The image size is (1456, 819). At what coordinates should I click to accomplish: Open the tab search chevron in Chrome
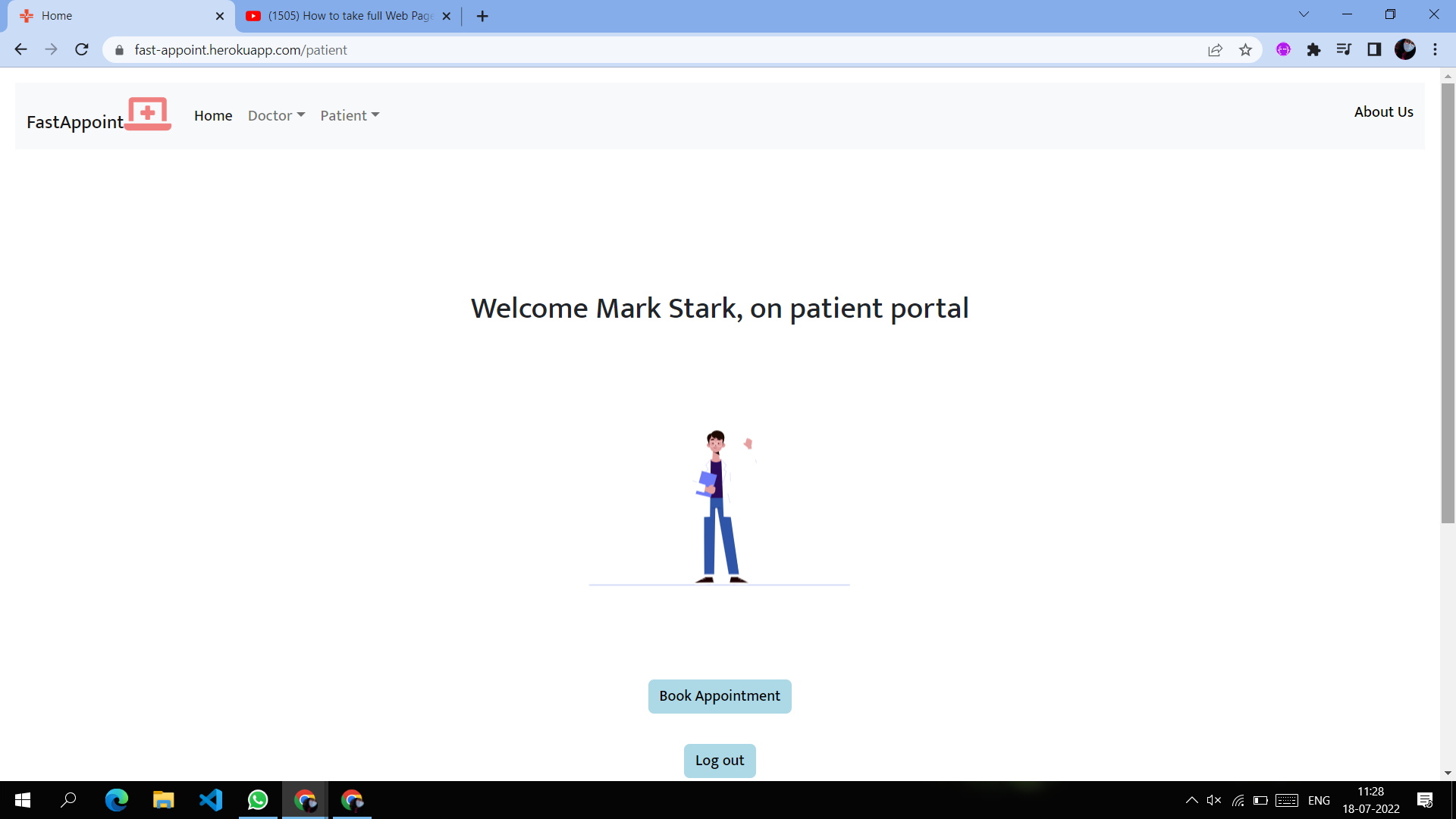(1303, 14)
